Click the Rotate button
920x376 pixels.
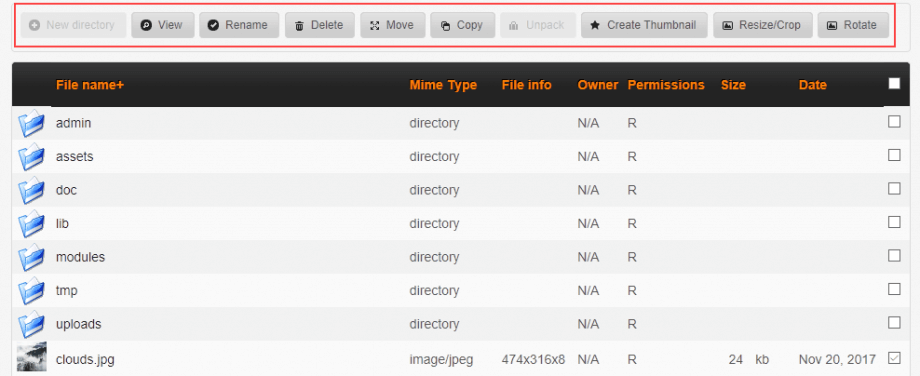coord(853,25)
